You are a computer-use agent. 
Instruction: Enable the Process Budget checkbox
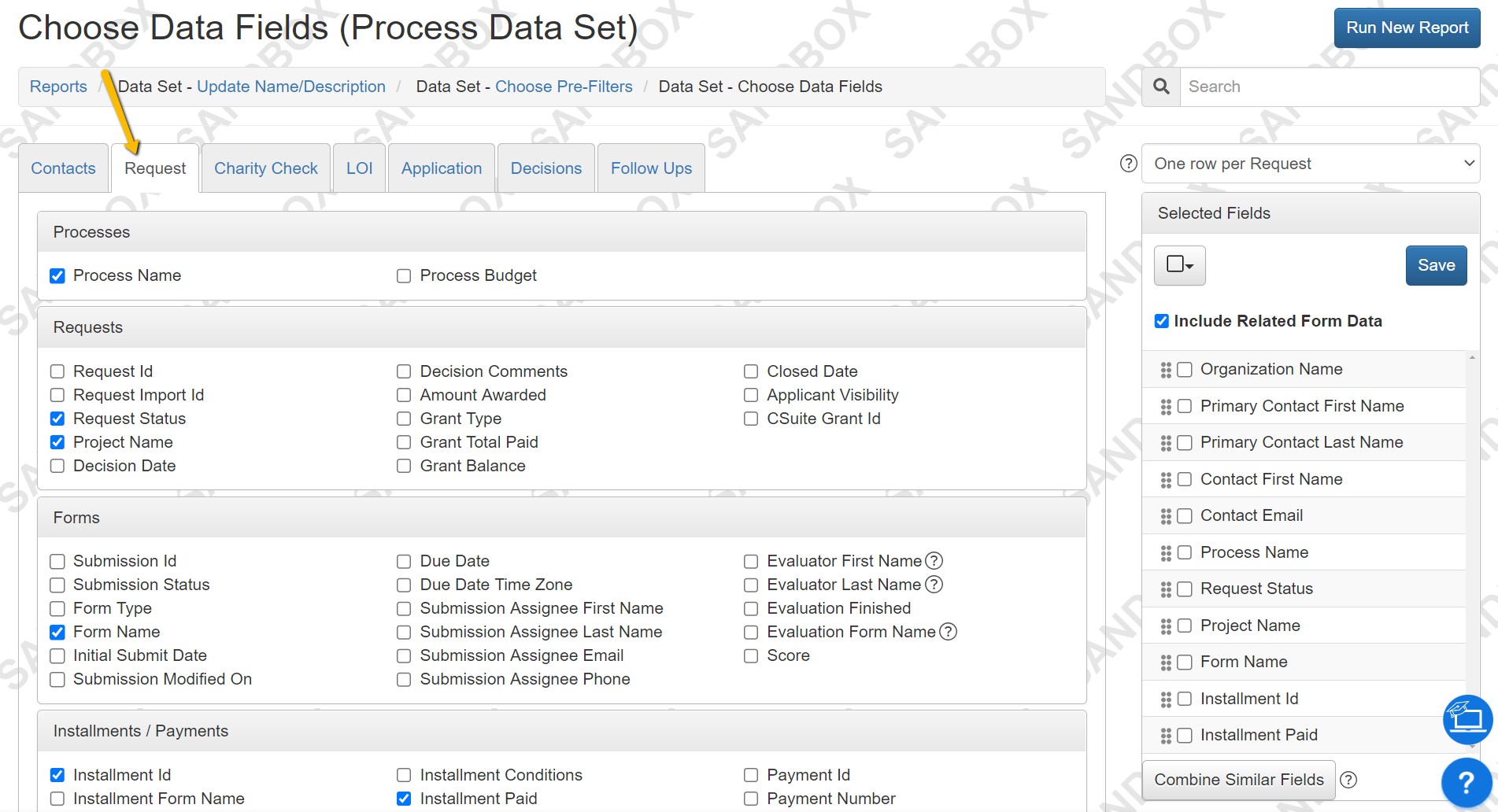coord(404,275)
